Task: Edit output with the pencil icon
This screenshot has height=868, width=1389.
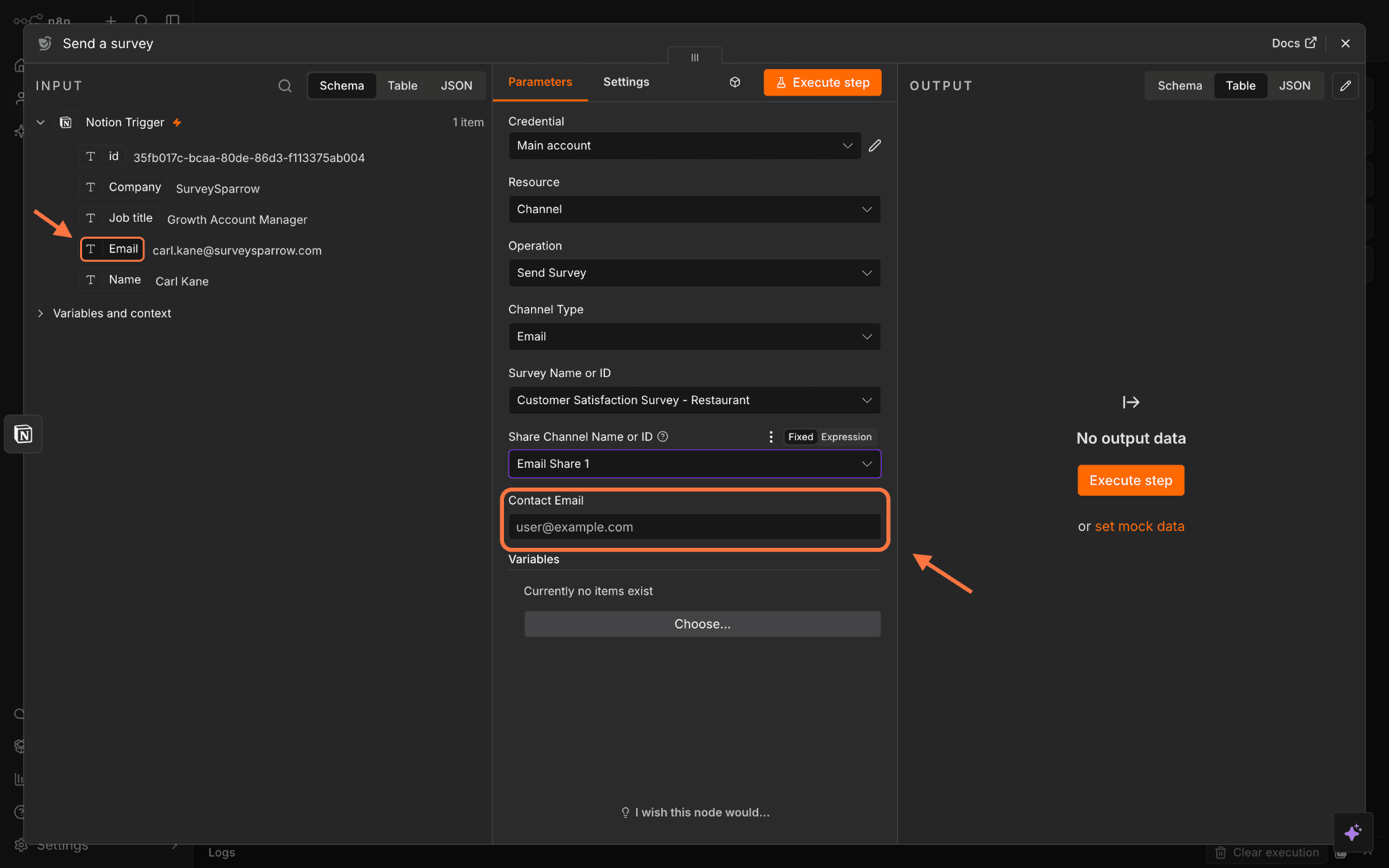Action: 1346,86
